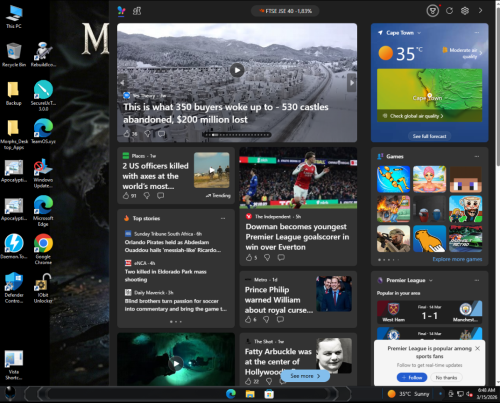Open Top stories more options menu
500x403 pixels.
click(x=223, y=218)
